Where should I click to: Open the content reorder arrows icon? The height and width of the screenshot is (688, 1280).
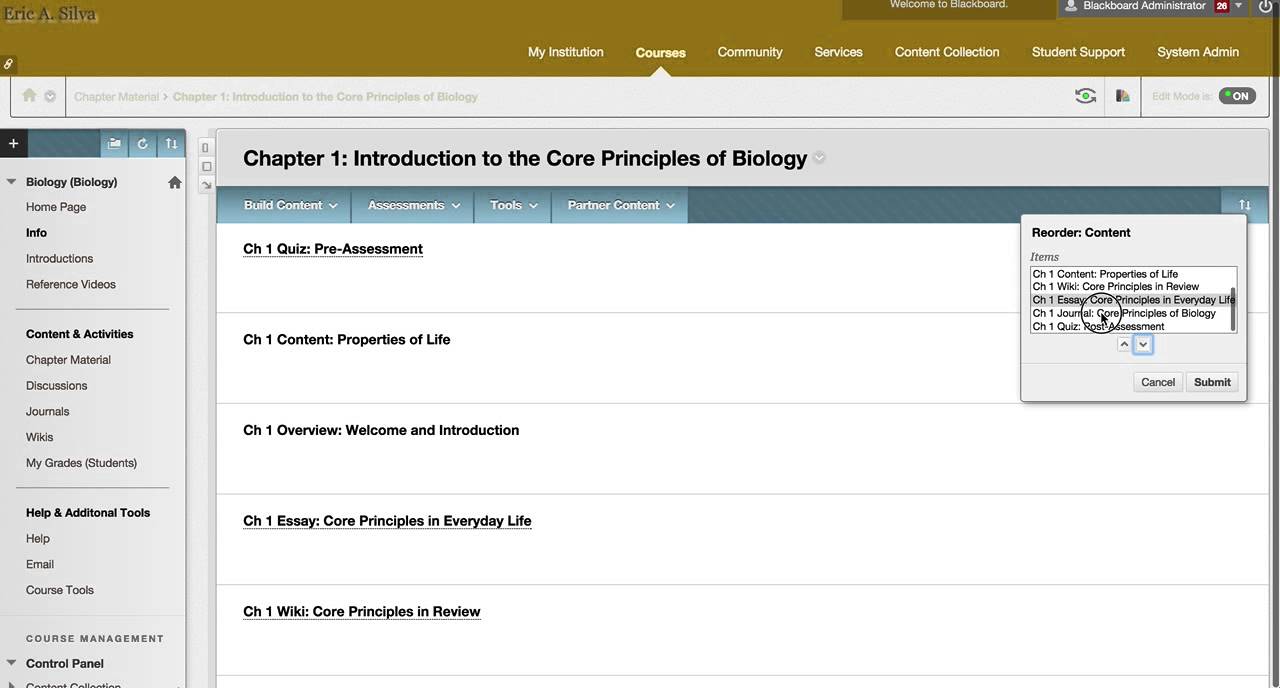1244,205
